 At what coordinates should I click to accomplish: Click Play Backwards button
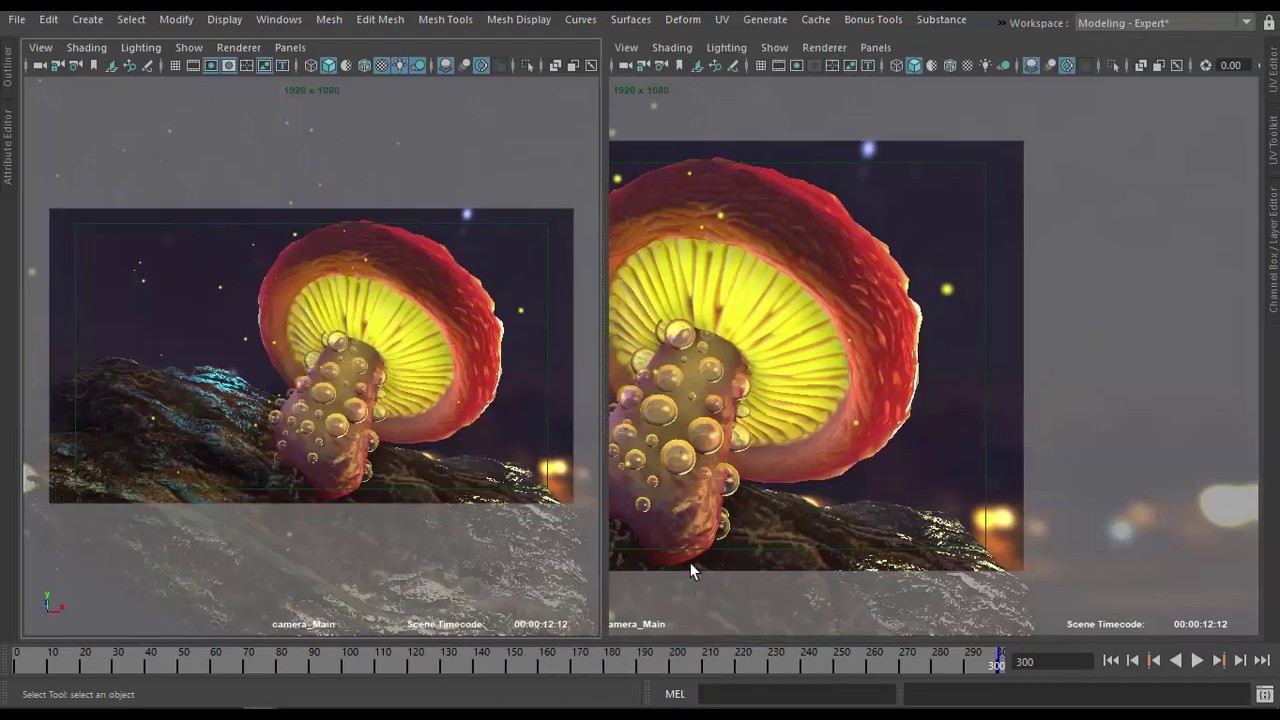pos(1176,660)
